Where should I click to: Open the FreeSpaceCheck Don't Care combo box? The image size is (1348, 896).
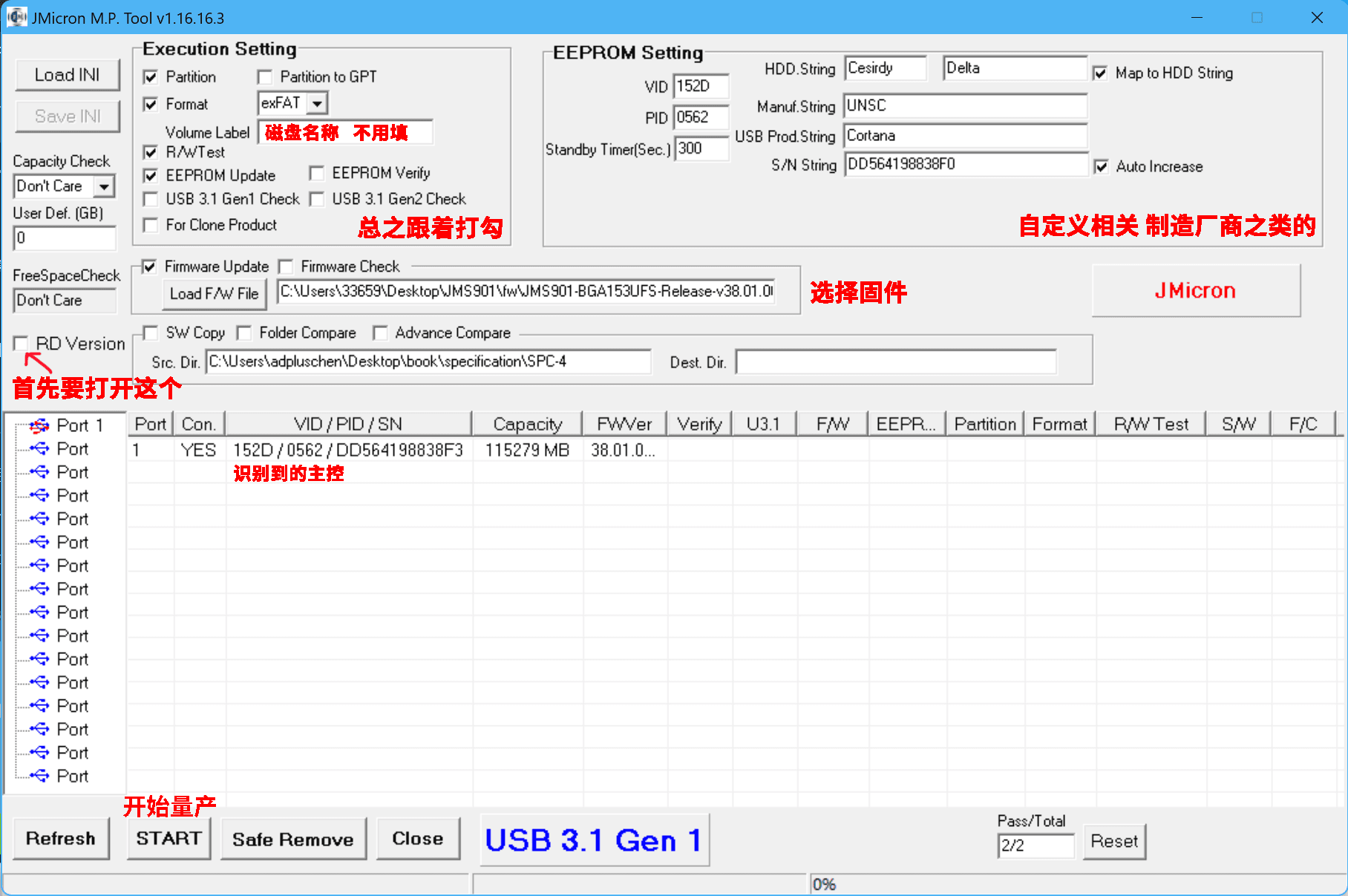point(65,301)
